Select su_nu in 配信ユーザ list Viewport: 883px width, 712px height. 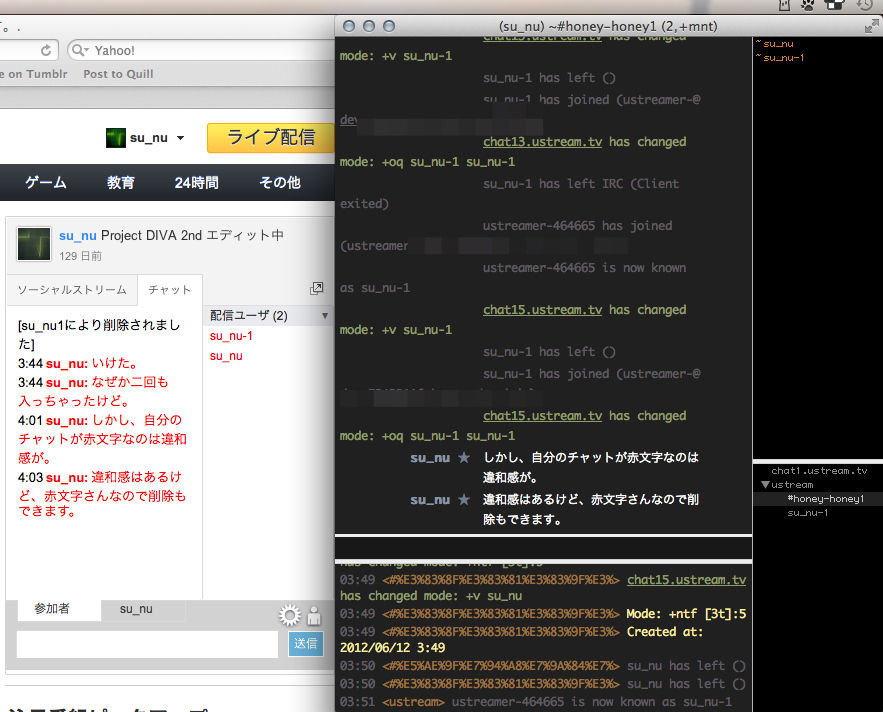pyautogui.click(x=226, y=356)
